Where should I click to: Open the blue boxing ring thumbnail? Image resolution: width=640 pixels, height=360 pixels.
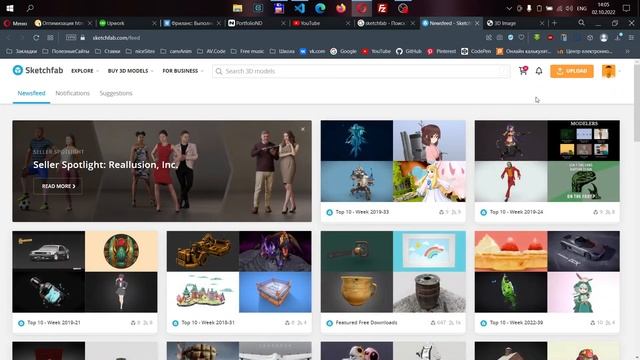pos(275,292)
